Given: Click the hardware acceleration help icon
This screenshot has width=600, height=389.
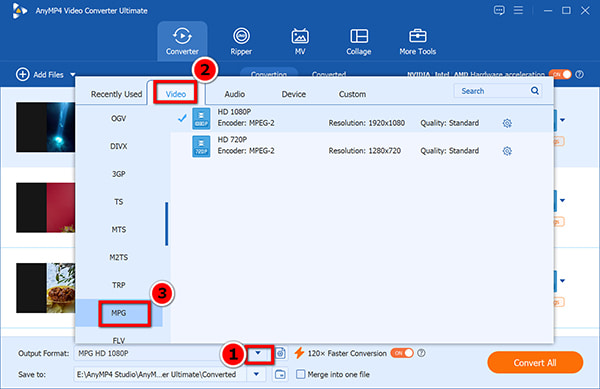Looking at the screenshot, I should coord(580,75).
